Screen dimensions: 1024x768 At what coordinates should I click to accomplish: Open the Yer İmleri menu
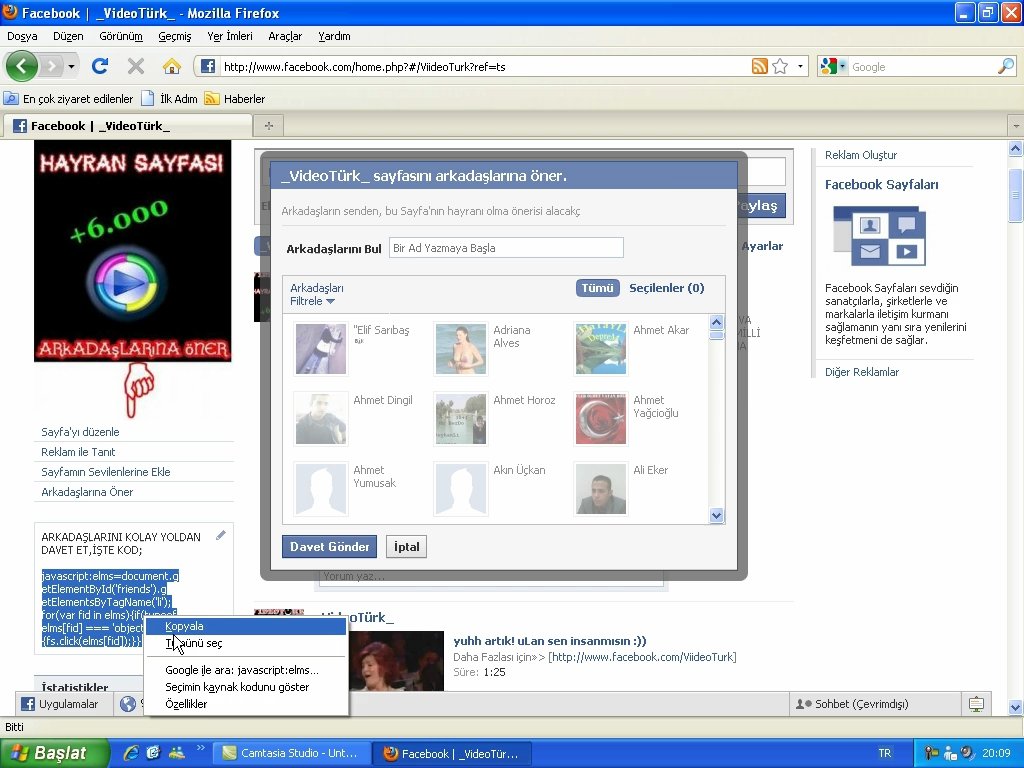230,36
